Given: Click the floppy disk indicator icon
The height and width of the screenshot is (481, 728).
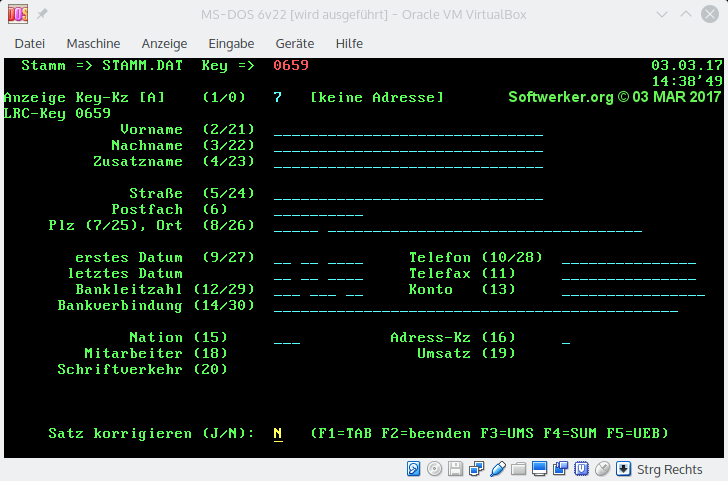Looking at the screenshot, I should coord(456,469).
